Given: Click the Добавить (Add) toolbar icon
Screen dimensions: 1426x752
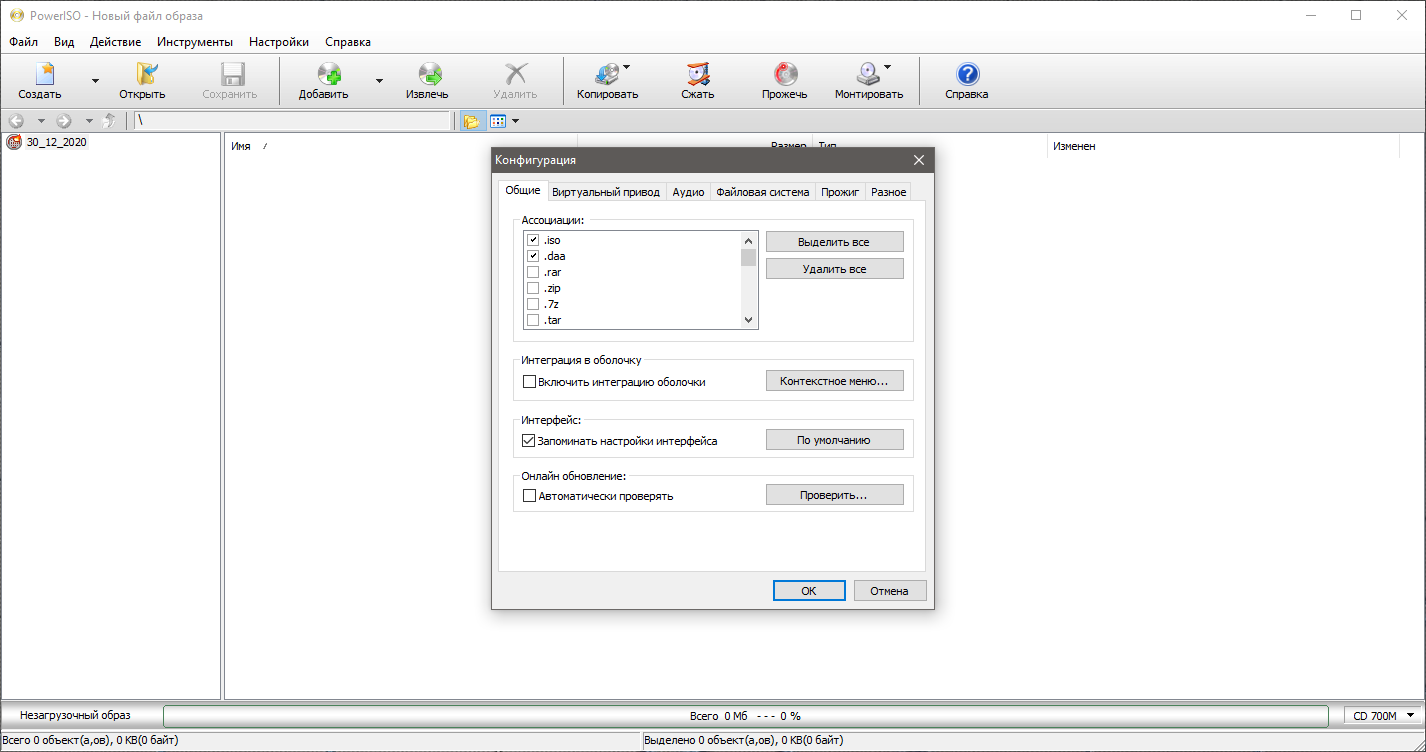Looking at the screenshot, I should (x=328, y=75).
